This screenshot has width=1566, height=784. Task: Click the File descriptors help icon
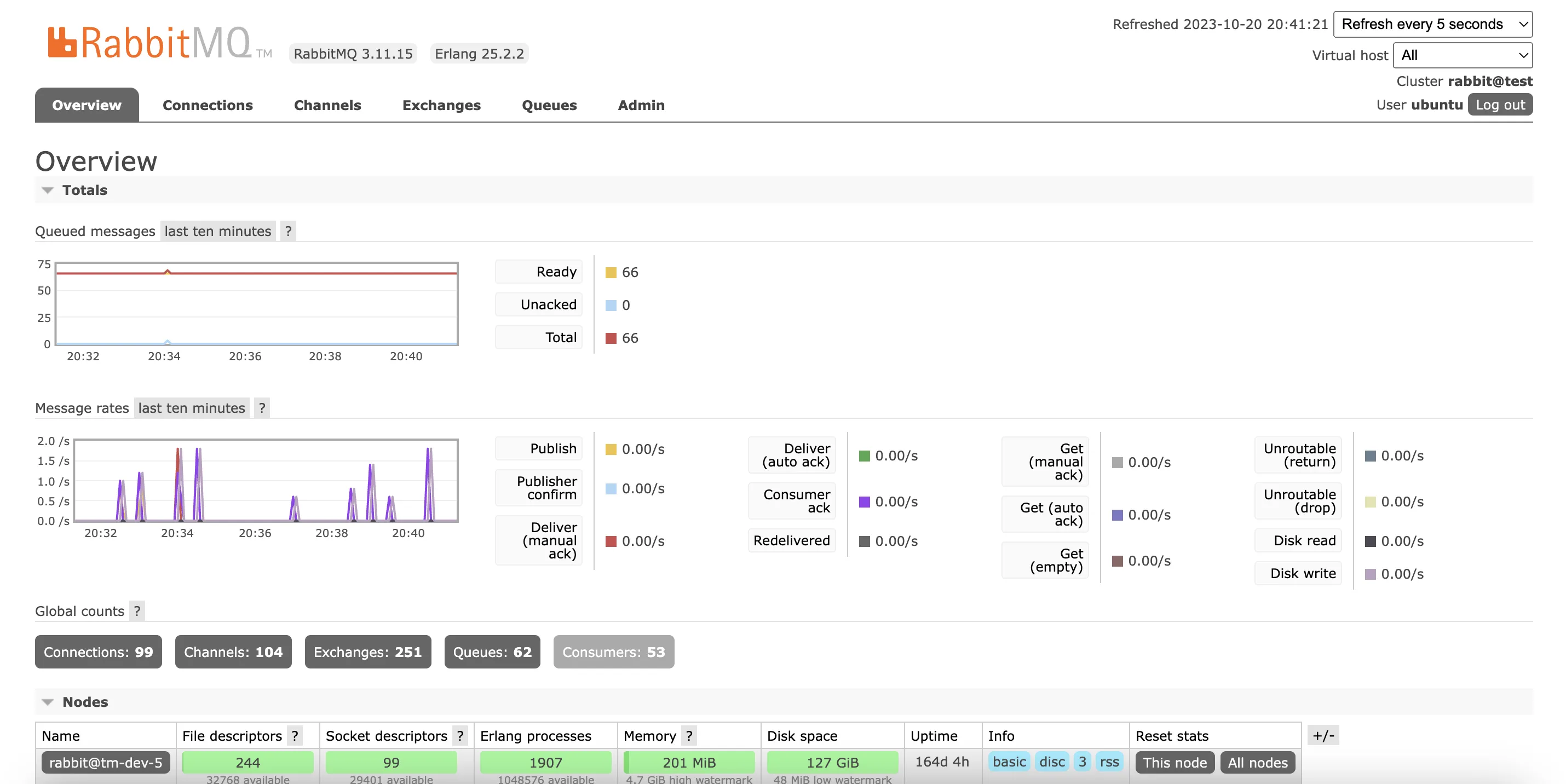point(296,735)
